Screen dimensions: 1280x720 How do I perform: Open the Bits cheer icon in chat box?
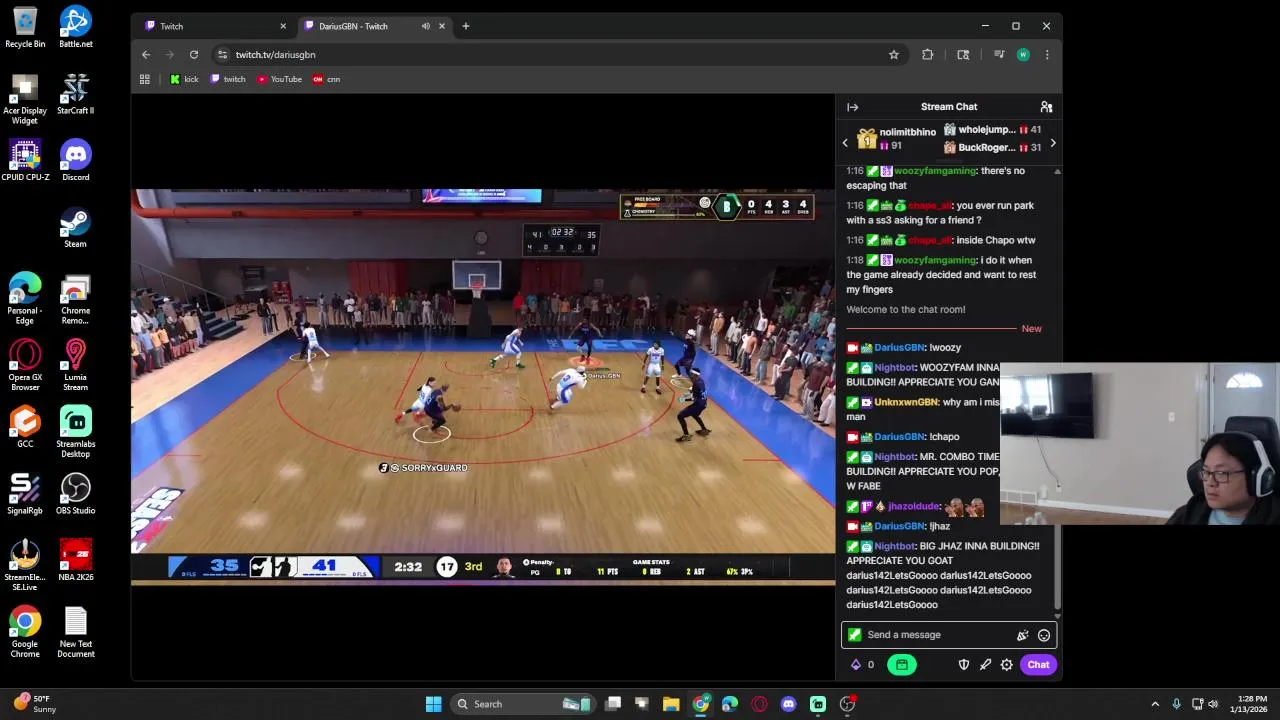(x=1022, y=635)
